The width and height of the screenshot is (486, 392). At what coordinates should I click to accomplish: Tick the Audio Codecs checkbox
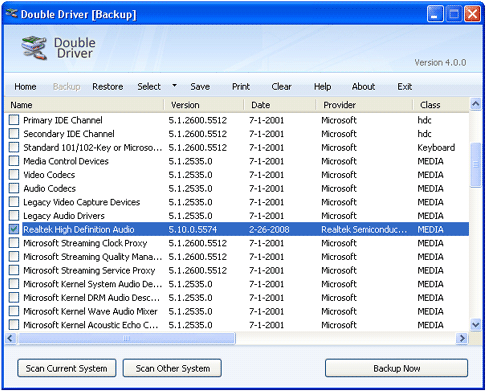[14, 188]
